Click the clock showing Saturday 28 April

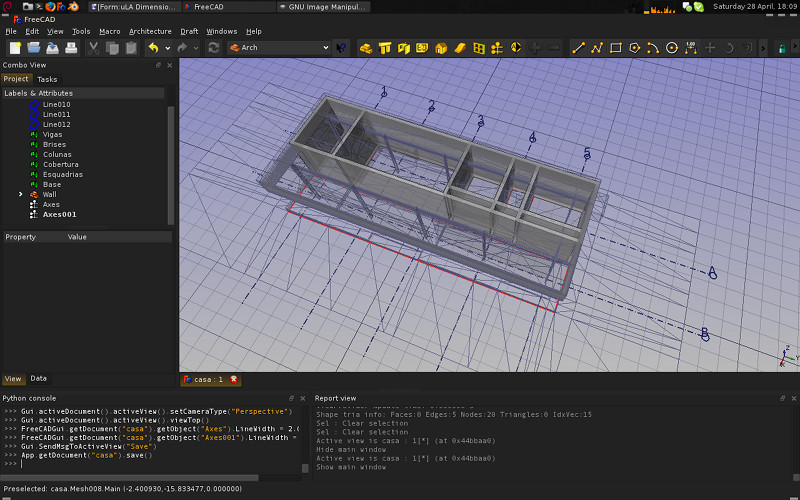[754, 7]
